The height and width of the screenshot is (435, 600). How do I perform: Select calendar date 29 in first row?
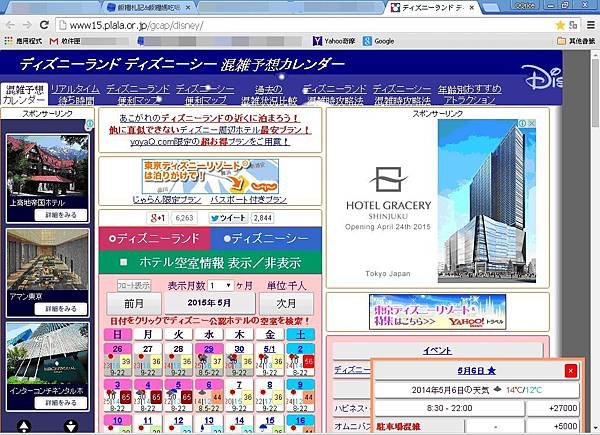tap(209, 360)
